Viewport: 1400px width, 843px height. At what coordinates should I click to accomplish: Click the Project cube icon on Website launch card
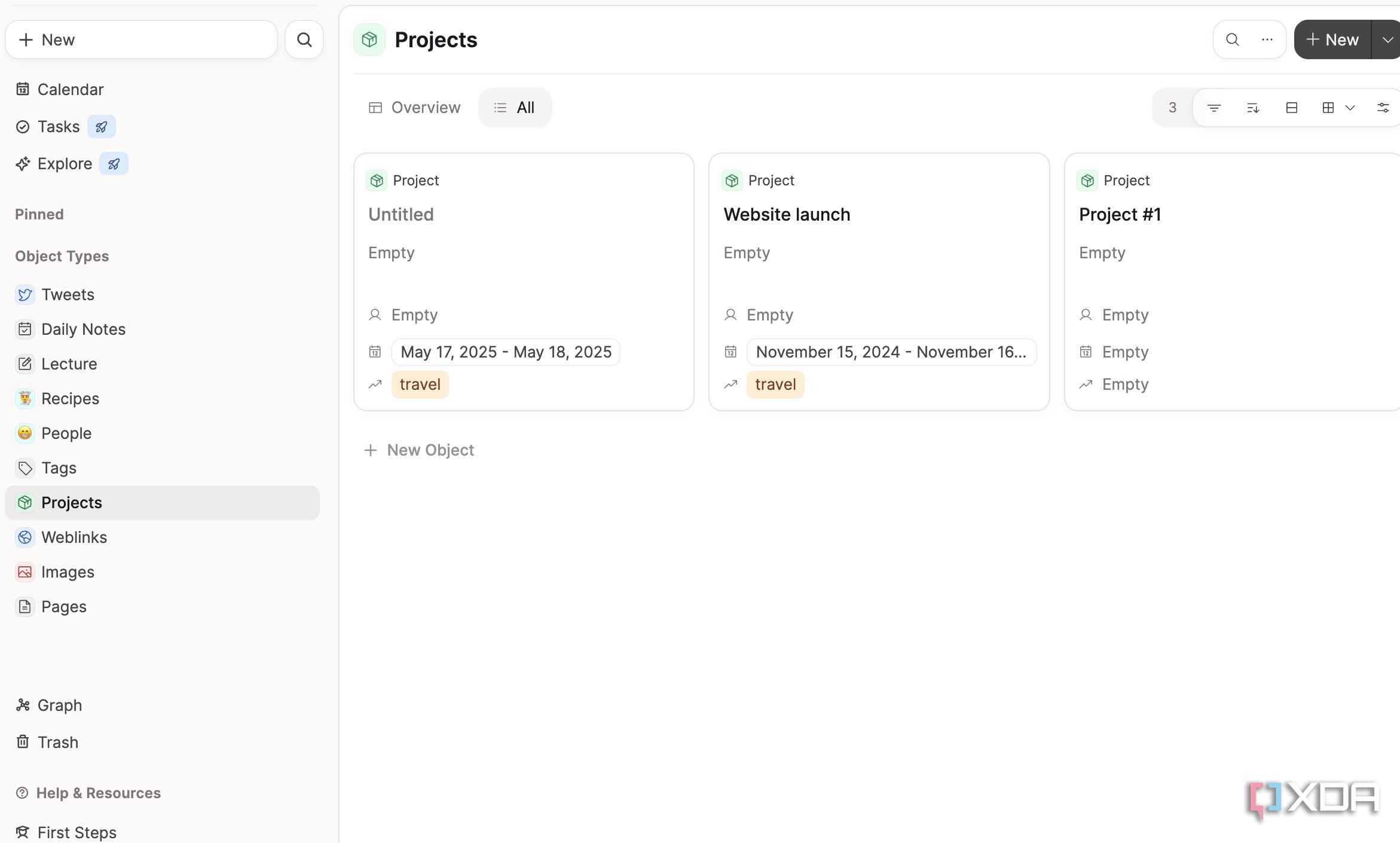click(732, 181)
